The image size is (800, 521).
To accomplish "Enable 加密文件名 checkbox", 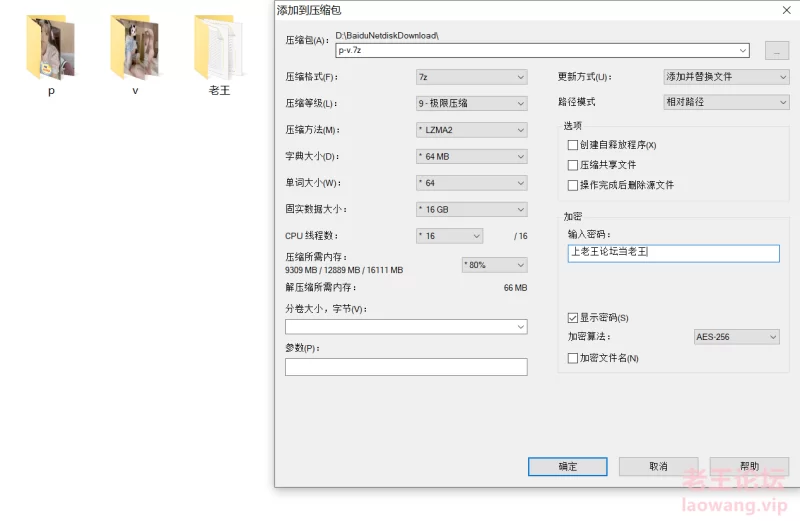I will [572, 358].
